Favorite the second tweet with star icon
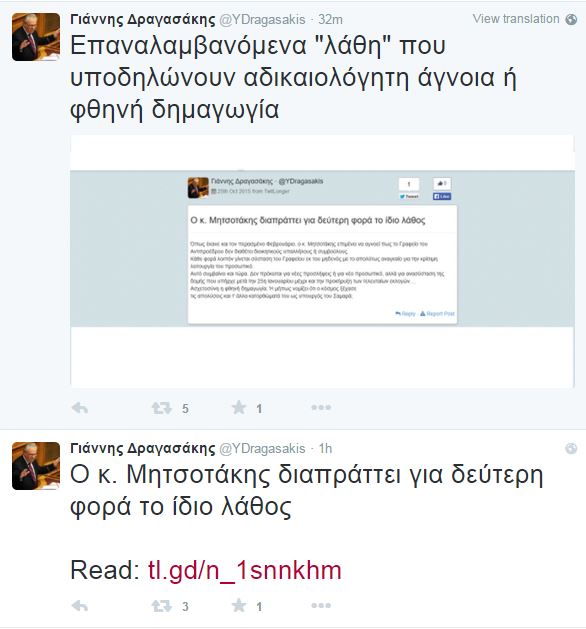The image size is (586, 629). pos(239,605)
